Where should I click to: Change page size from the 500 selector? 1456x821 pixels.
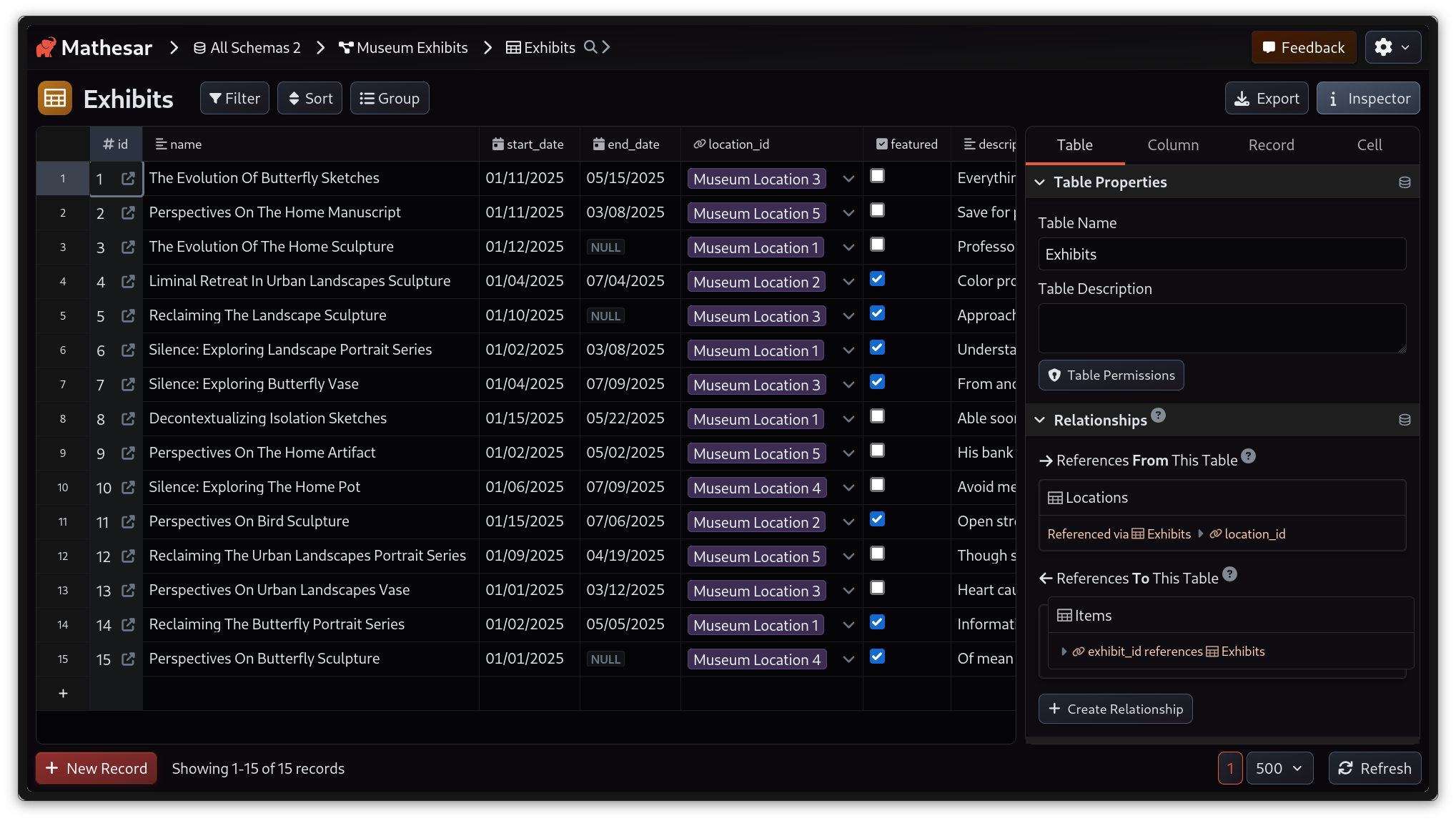[1279, 768]
